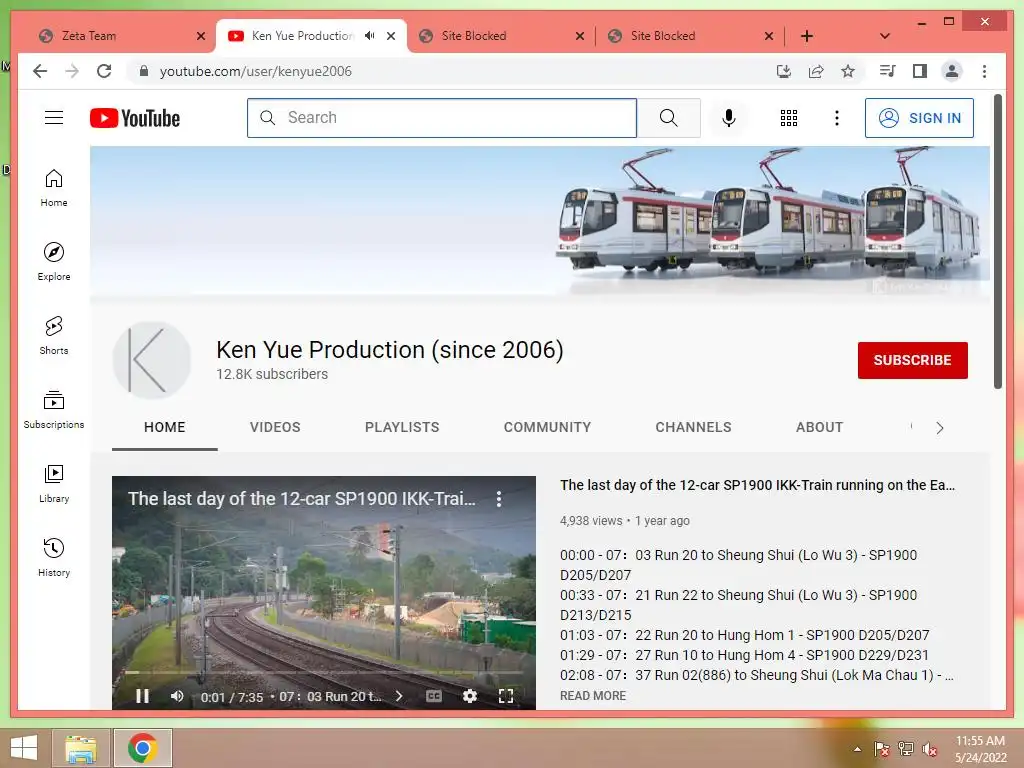
Task: Switch to the ABOUT channel tab
Action: [820, 427]
